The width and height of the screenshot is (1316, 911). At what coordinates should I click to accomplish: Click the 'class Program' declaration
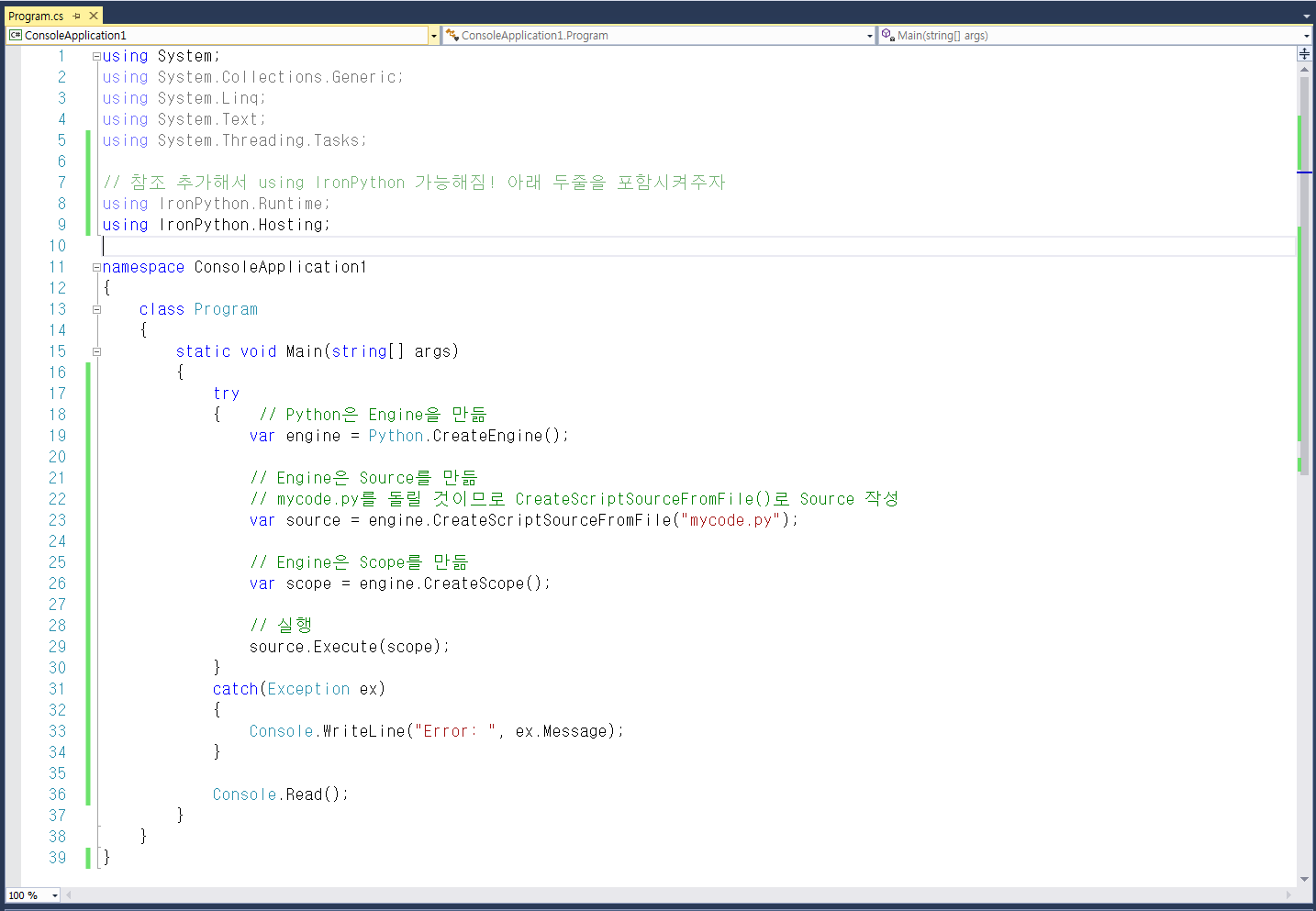[198, 309]
